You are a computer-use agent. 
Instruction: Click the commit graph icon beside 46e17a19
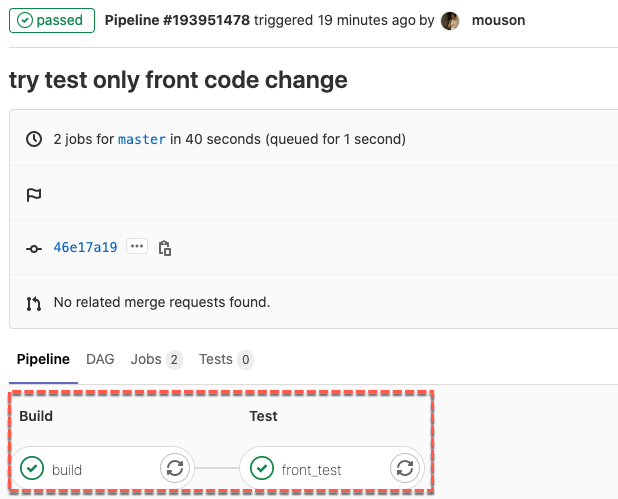pyautogui.click(x=34, y=249)
